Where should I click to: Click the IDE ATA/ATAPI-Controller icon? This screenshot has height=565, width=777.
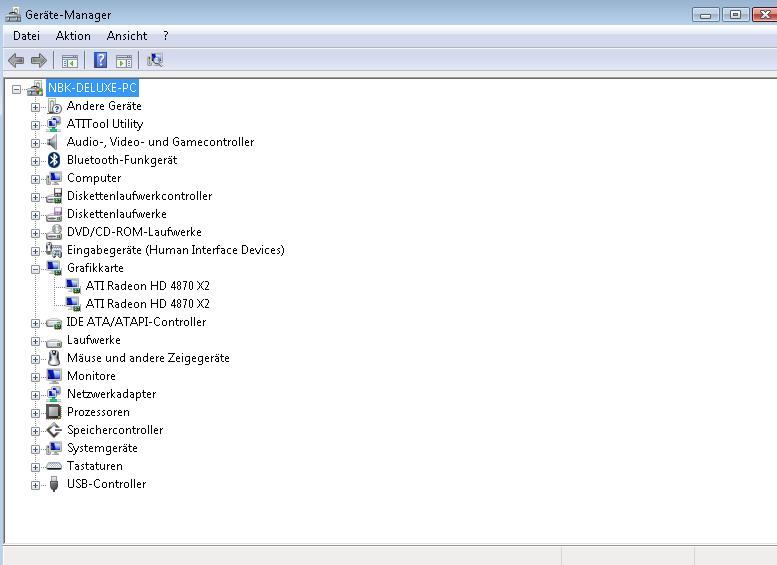pos(54,323)
